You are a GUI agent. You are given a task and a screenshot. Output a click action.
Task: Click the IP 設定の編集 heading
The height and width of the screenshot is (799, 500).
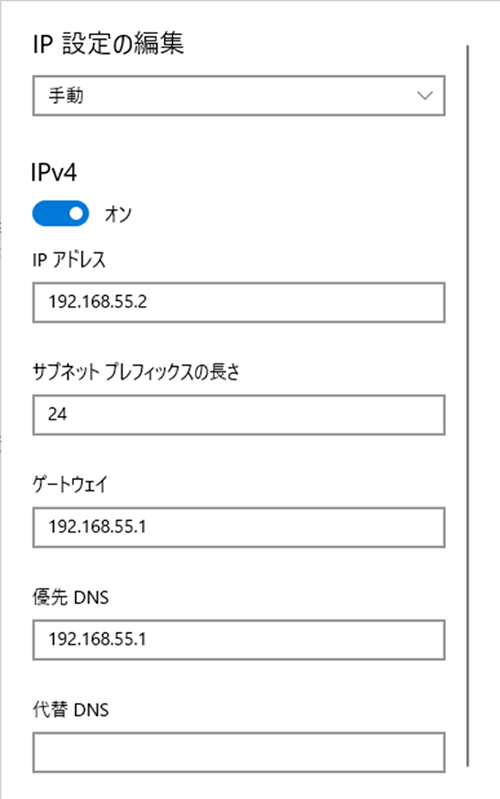coord(108,43)
